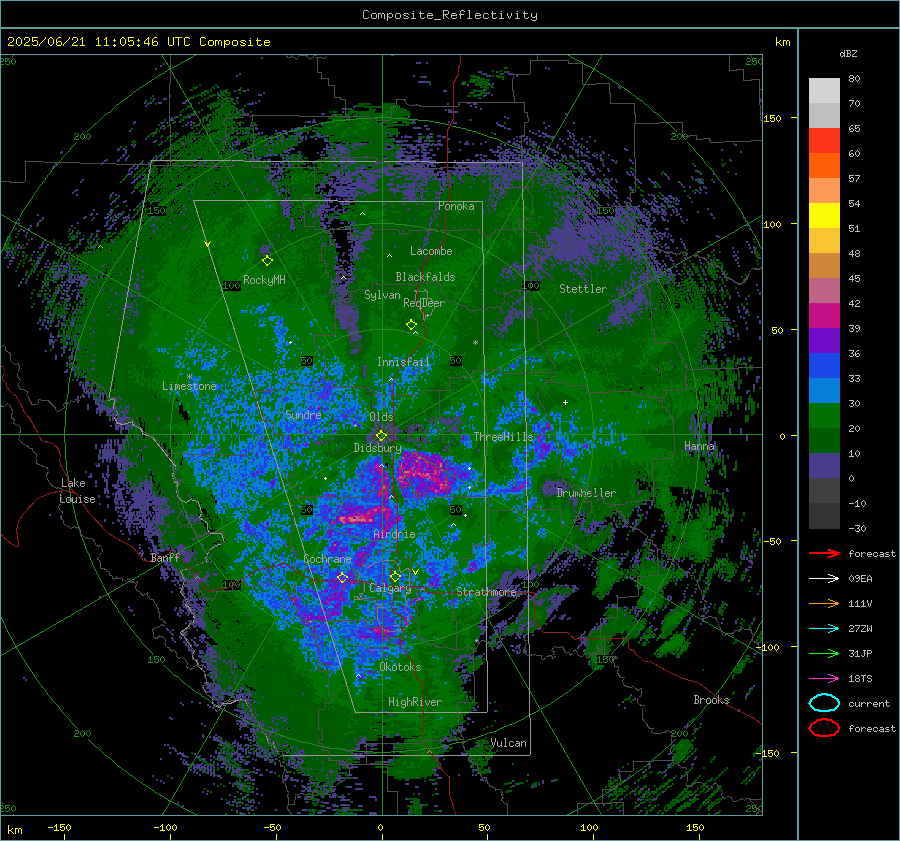The image size is (900, 841).
Task: Choose tan swatch between 48 and 45
Action: coord(824,266)
